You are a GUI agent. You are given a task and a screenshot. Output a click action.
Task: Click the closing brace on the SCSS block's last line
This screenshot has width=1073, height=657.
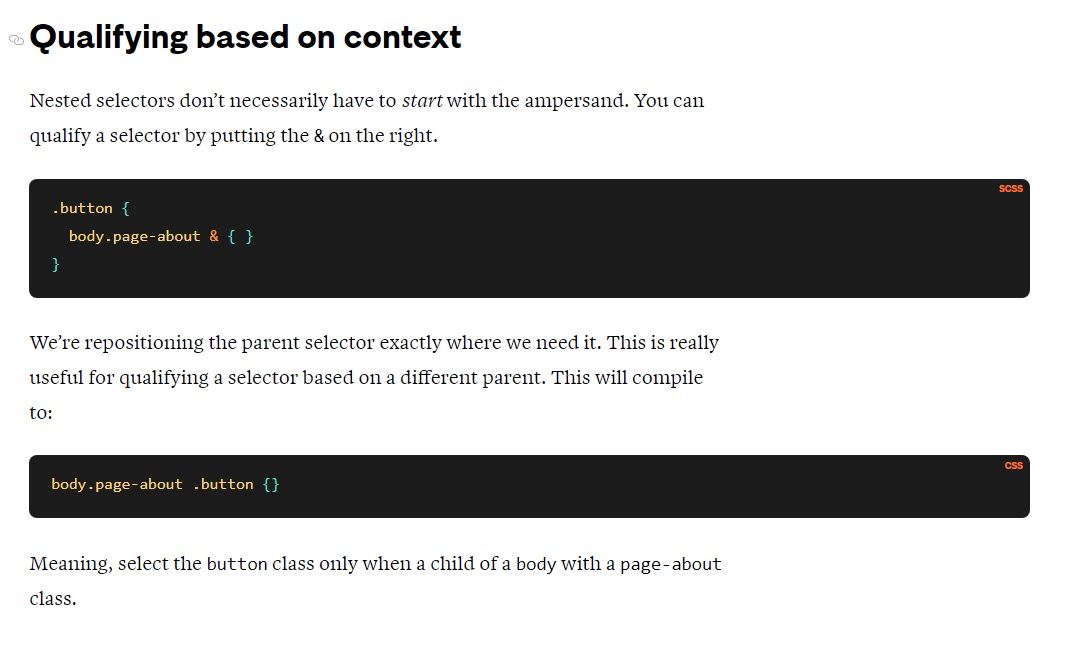pyautogui.click(x=55, y=264)
